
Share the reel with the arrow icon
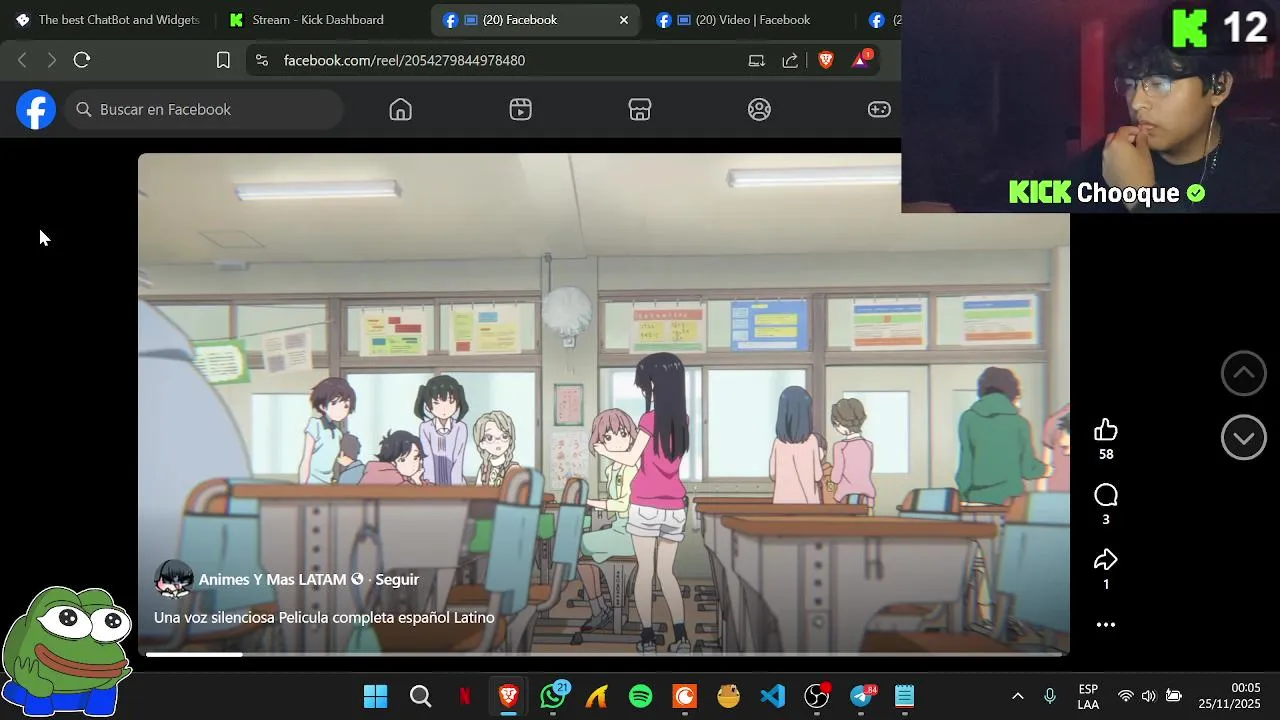(x=1105, y=560)
